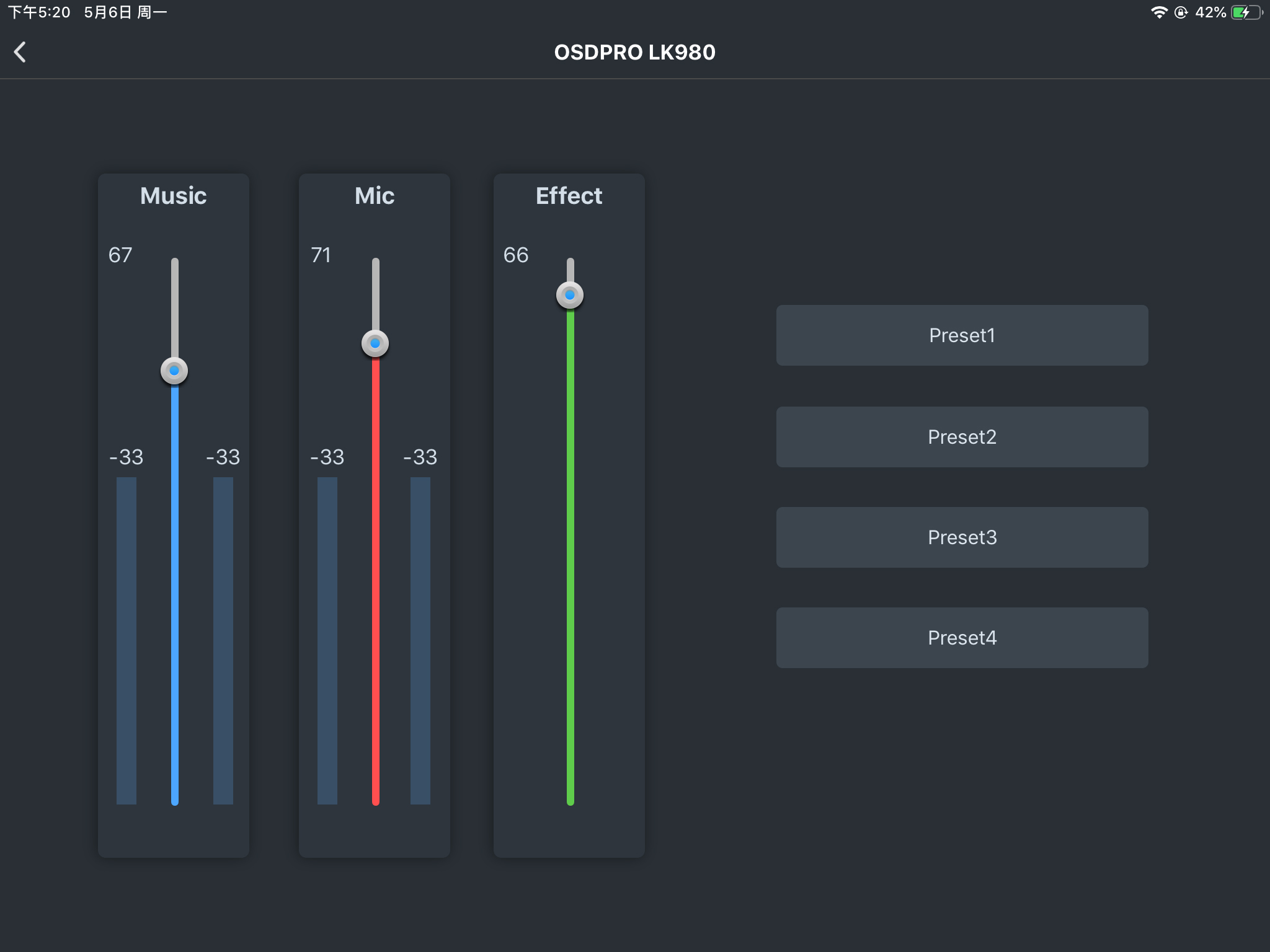Click the Effect value 66
Screen dimensions: 1270x952
click(516, 255)
